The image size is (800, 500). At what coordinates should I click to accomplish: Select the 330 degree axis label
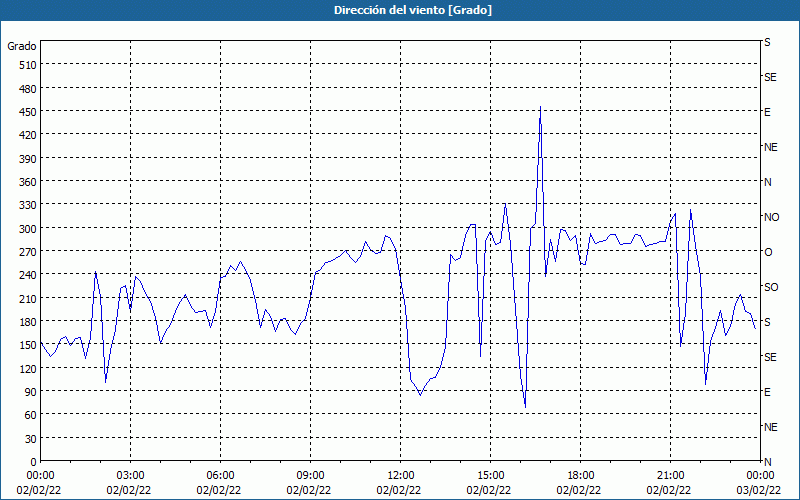(x=28, y=205)
